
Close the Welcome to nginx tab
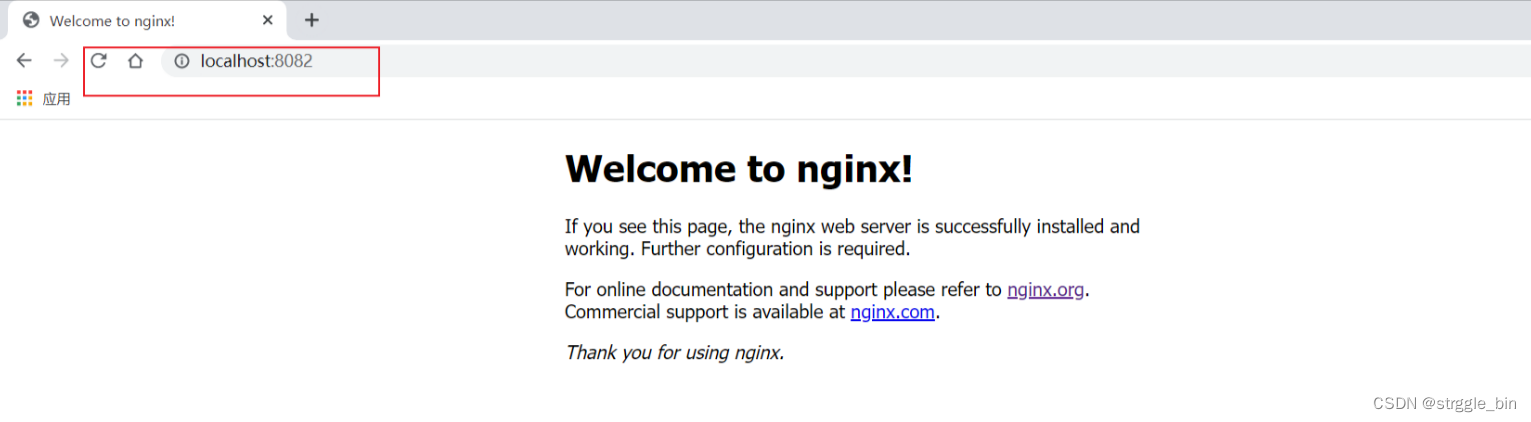(x=267, y=20)
